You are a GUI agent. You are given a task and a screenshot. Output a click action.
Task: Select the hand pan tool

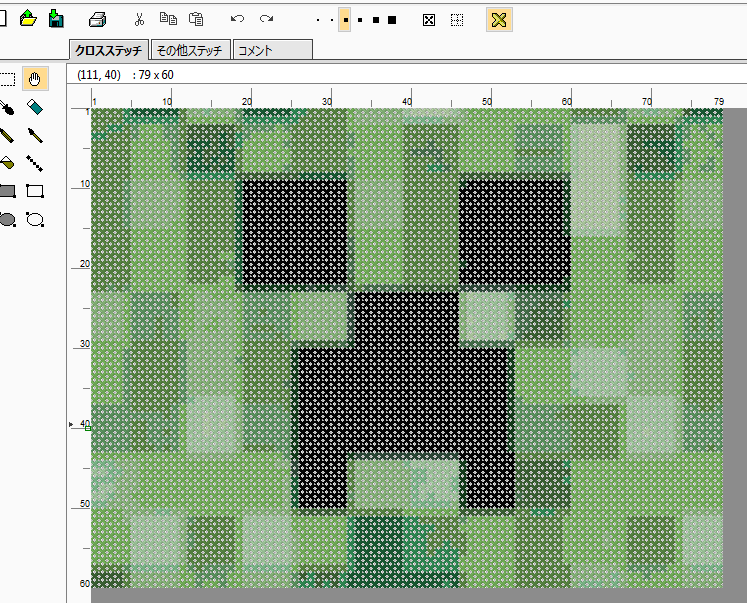pyautogui.click(x=35, y=79)
